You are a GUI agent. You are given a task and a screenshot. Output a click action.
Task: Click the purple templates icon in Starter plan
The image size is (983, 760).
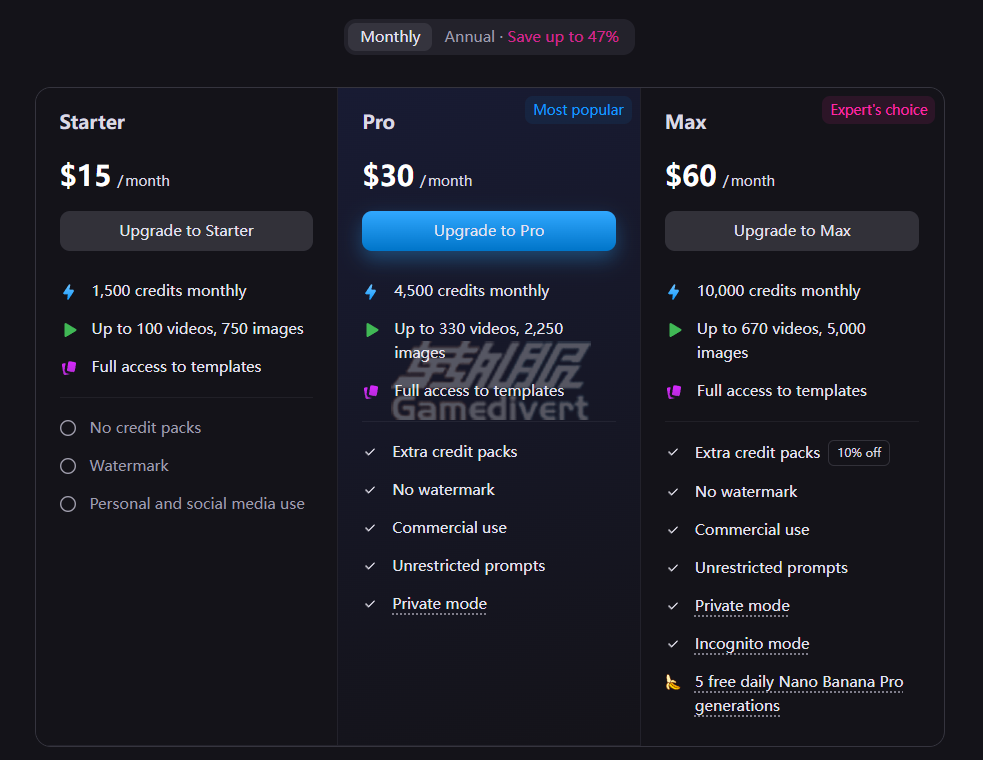point(69,368)
